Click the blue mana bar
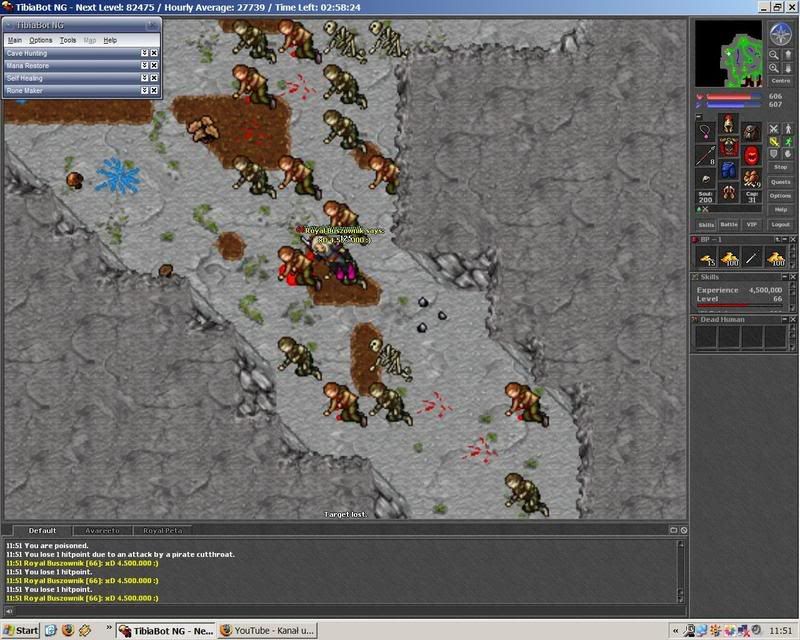Viewport: 800px width, 640px height. tap(733, 105)
